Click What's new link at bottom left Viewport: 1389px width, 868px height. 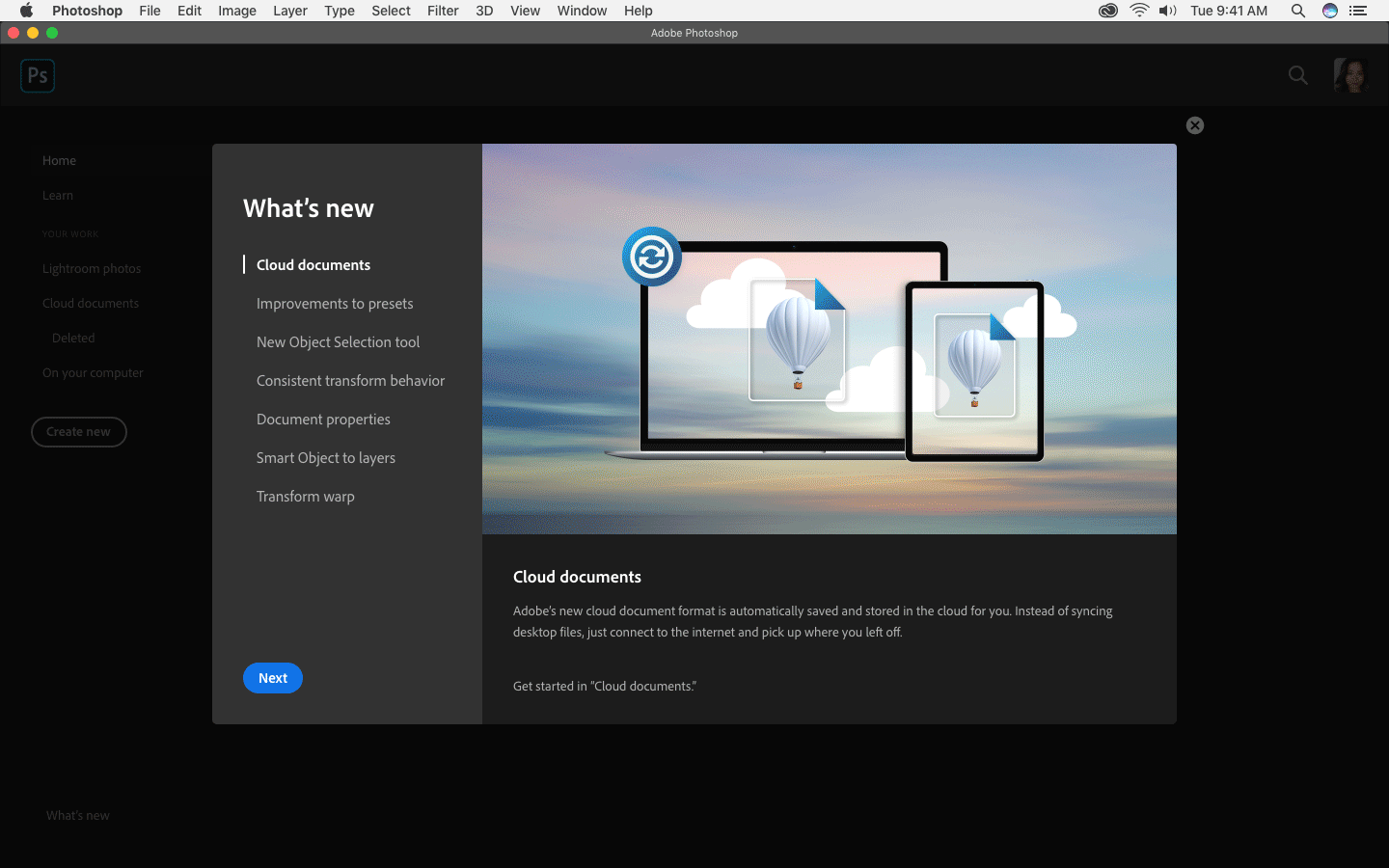click(78, 816)
